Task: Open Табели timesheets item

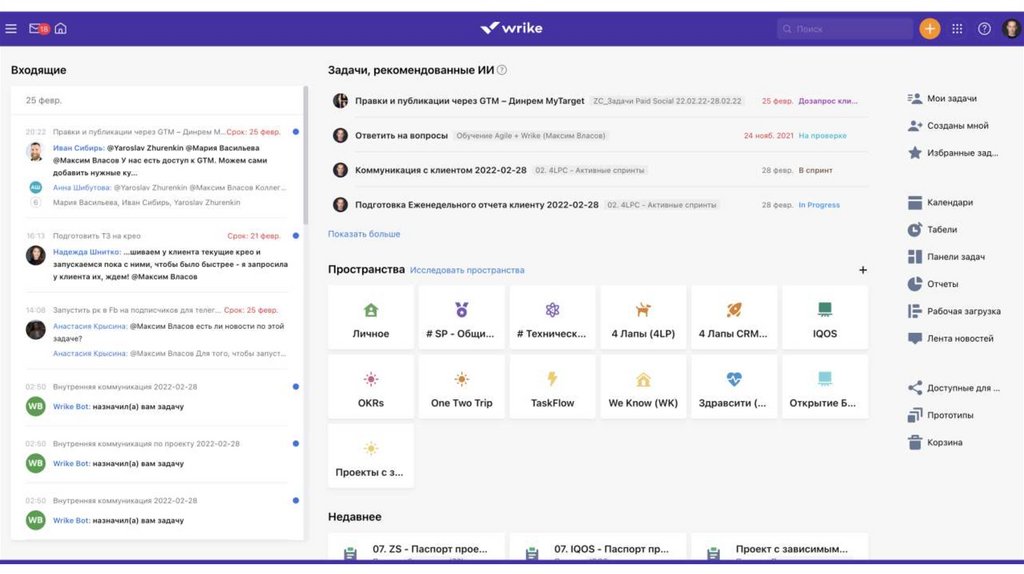Action: (933, 230)
